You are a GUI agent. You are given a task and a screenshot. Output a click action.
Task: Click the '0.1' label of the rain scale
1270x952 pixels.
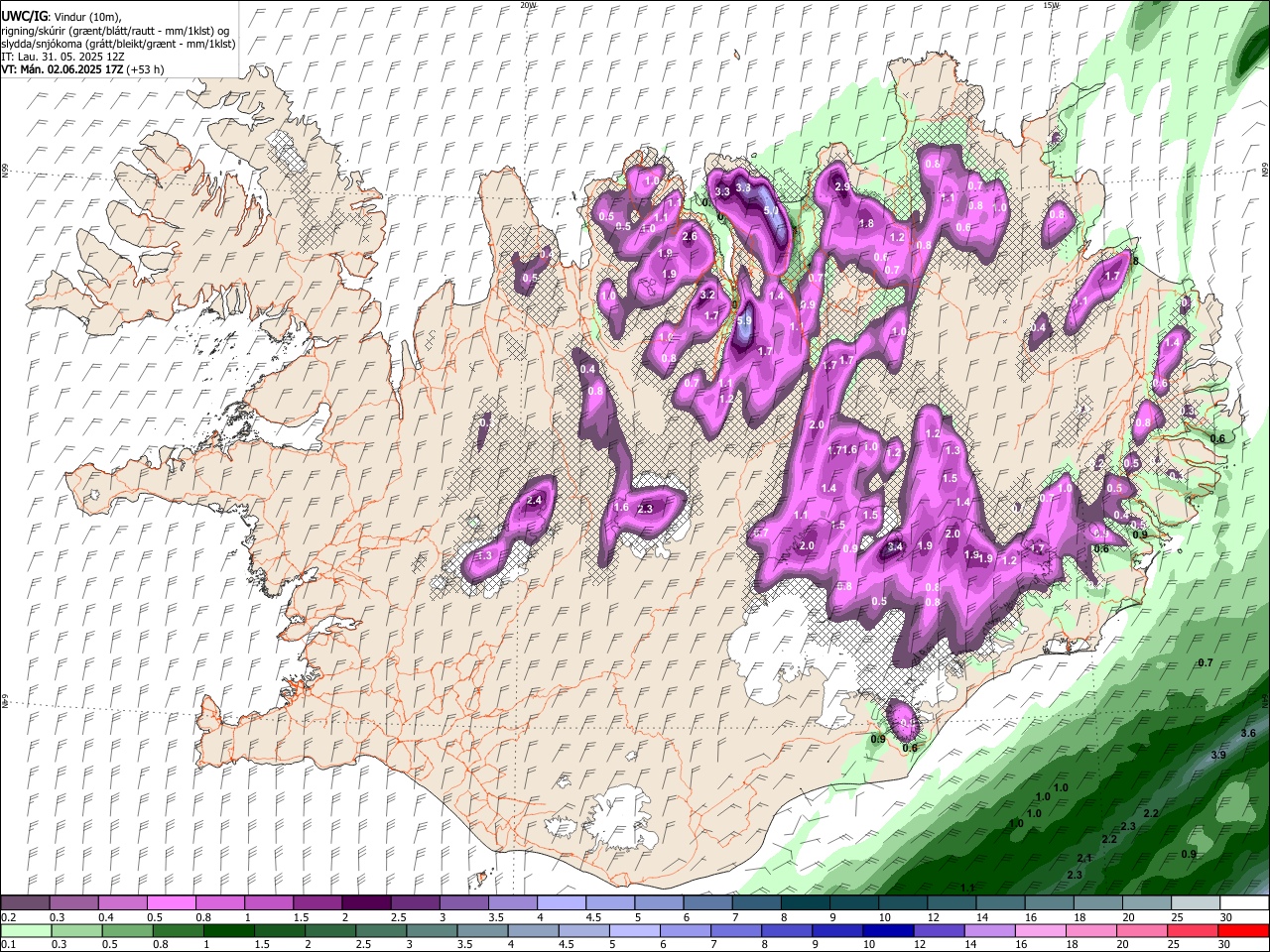(8, 944)
